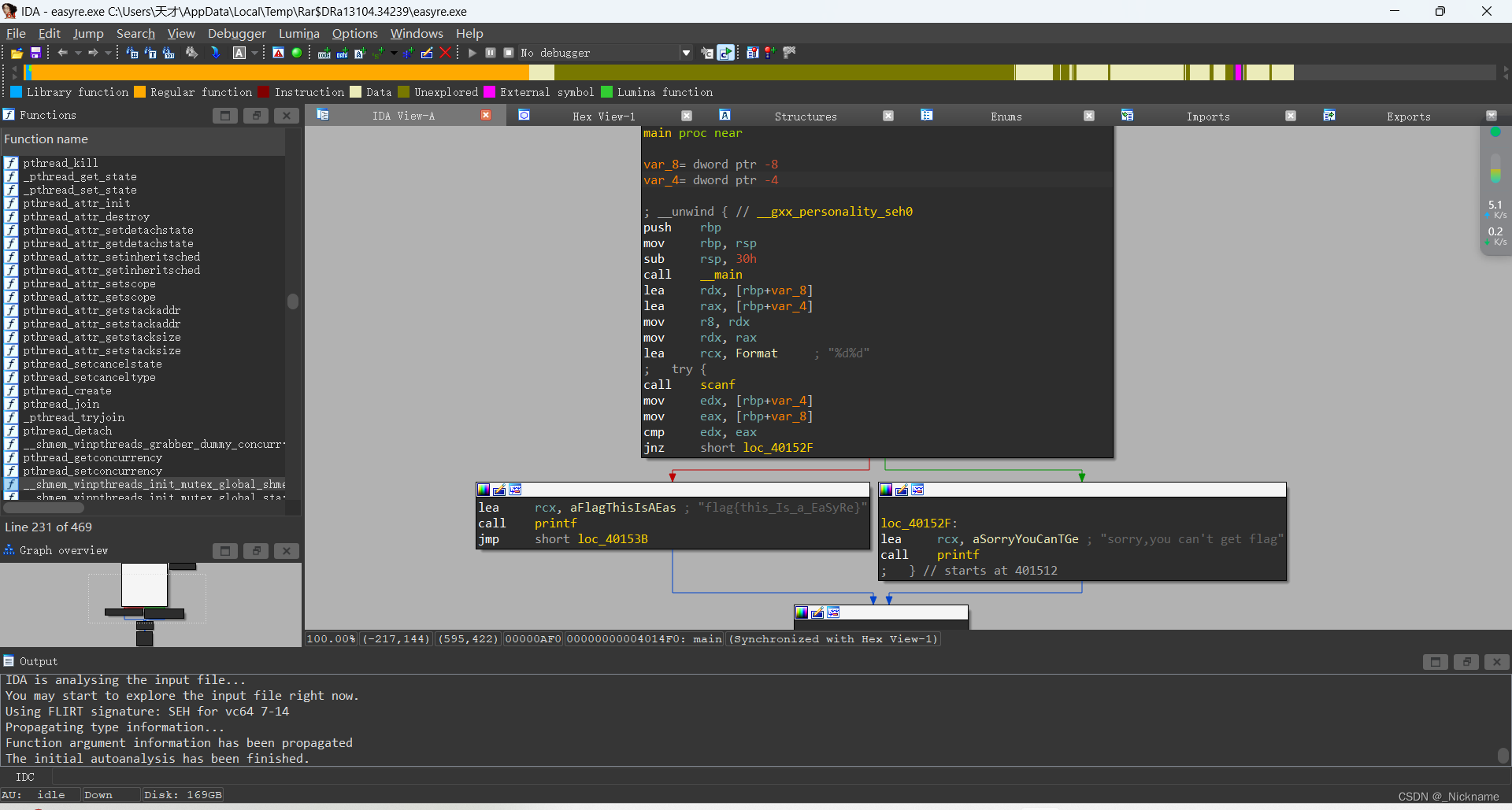Open the No debugger selection dropdown
Viewport: 1512px width, 810px height.
coord(686,53)
